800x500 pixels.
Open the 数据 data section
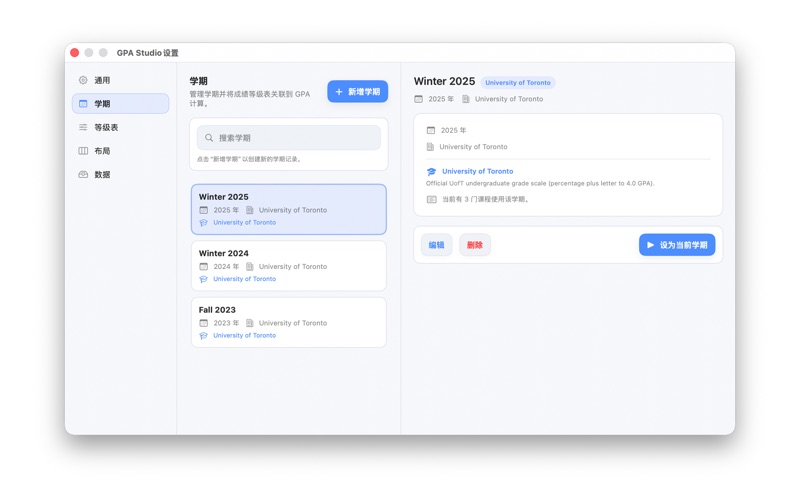(120, 174)
